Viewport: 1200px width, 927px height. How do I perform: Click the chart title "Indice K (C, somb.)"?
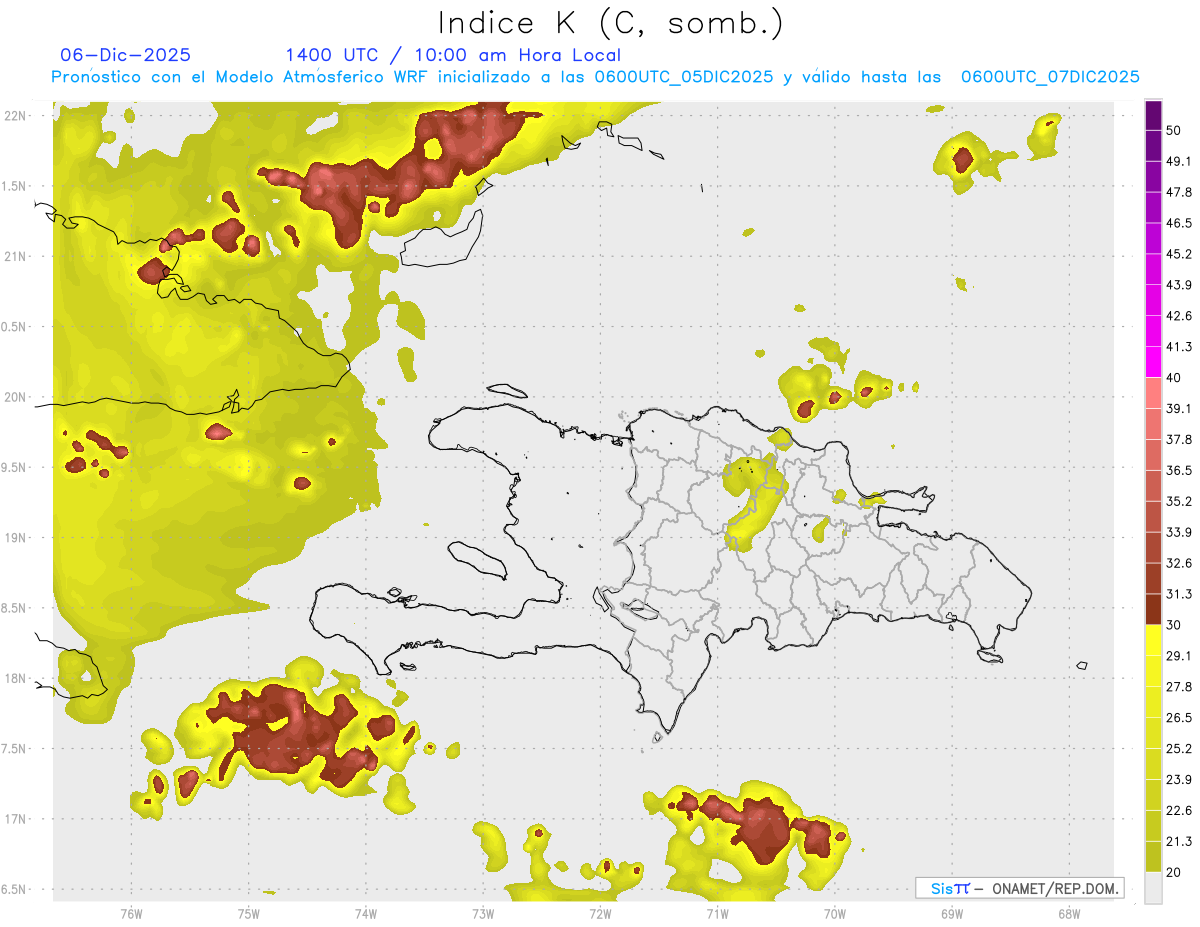[x=611, y=23]
